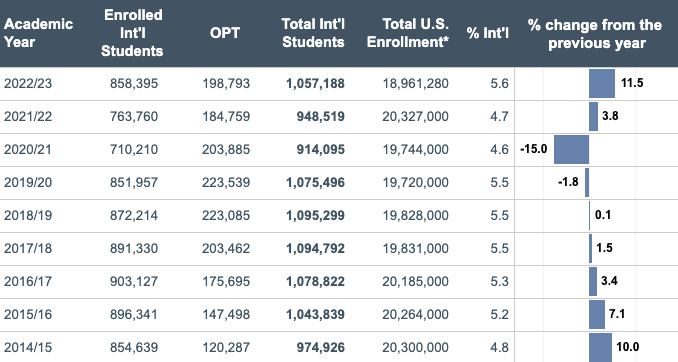
Task: Click the % Int'l column header
Action: point(487,33)
